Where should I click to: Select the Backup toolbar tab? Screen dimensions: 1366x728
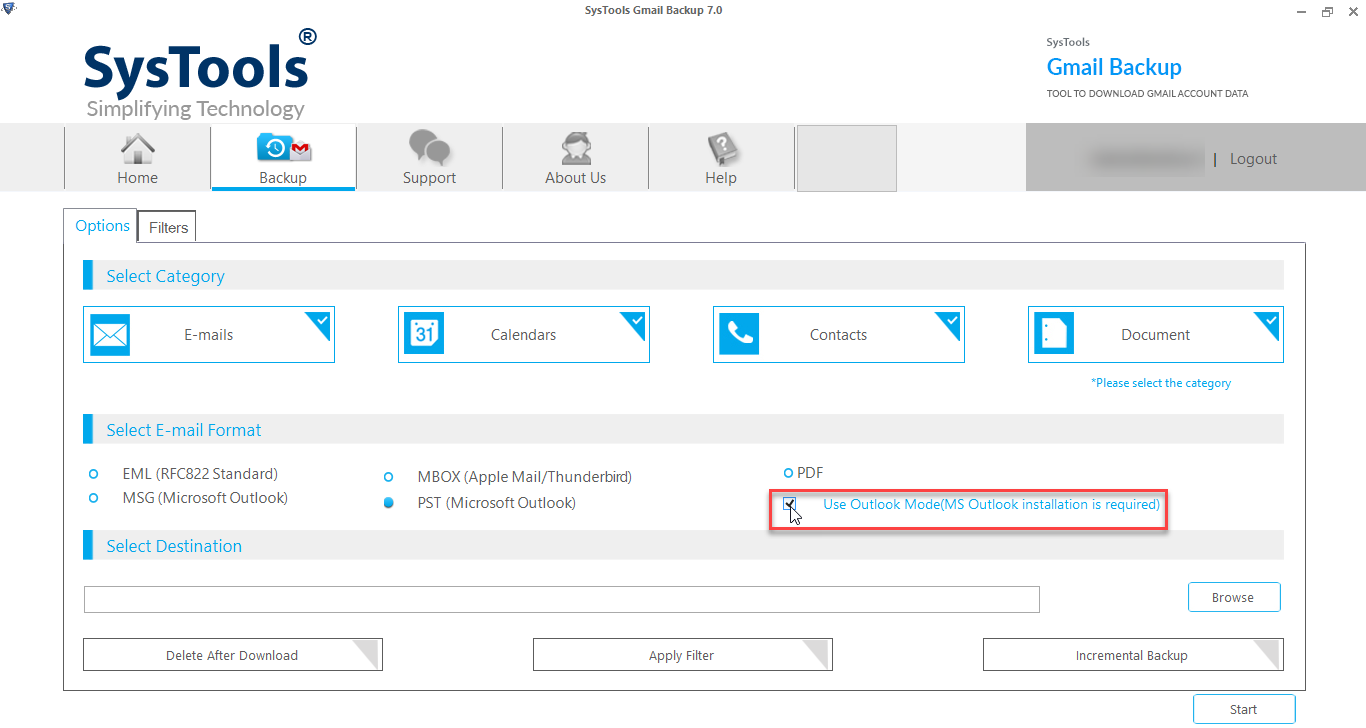click(283, 158)
